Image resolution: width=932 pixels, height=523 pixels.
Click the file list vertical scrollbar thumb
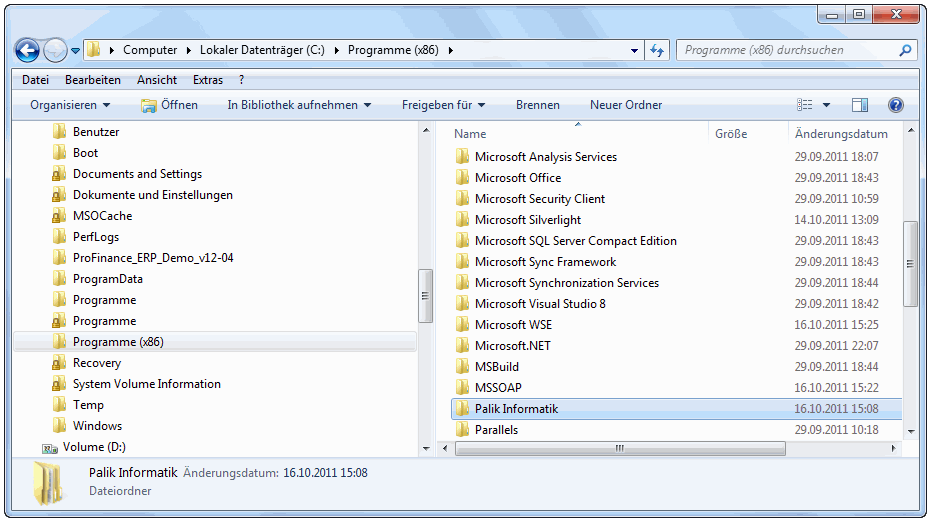click(x=910, y=263)
